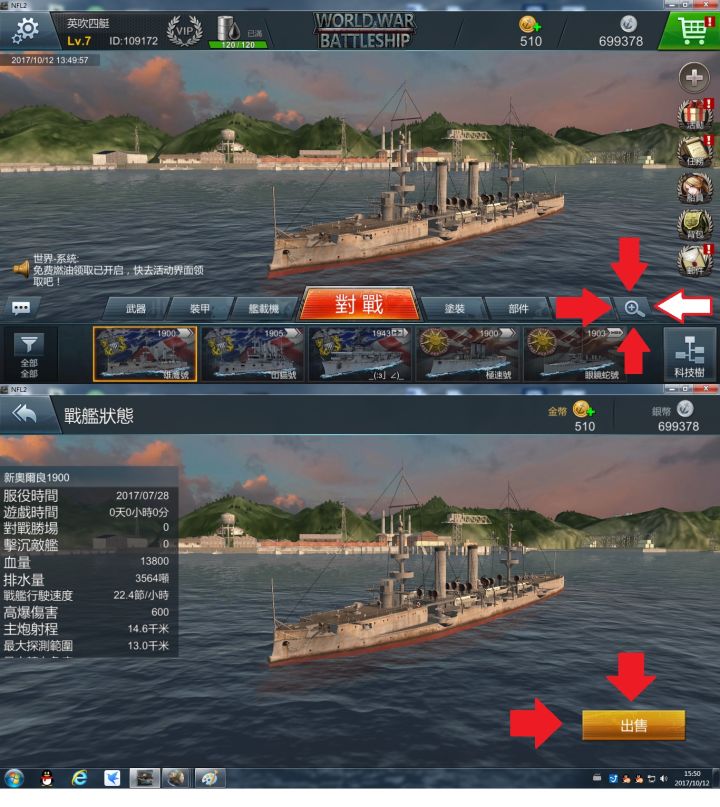Start battle with 對戰 button

click(x=359, y=304)
